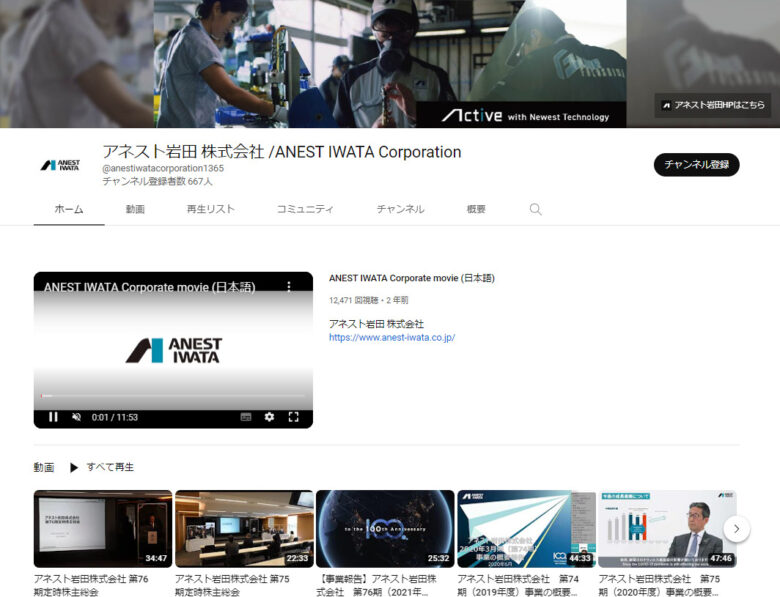
Task: Enter fullscreen mode in video player
Action: tap(293, 417)
